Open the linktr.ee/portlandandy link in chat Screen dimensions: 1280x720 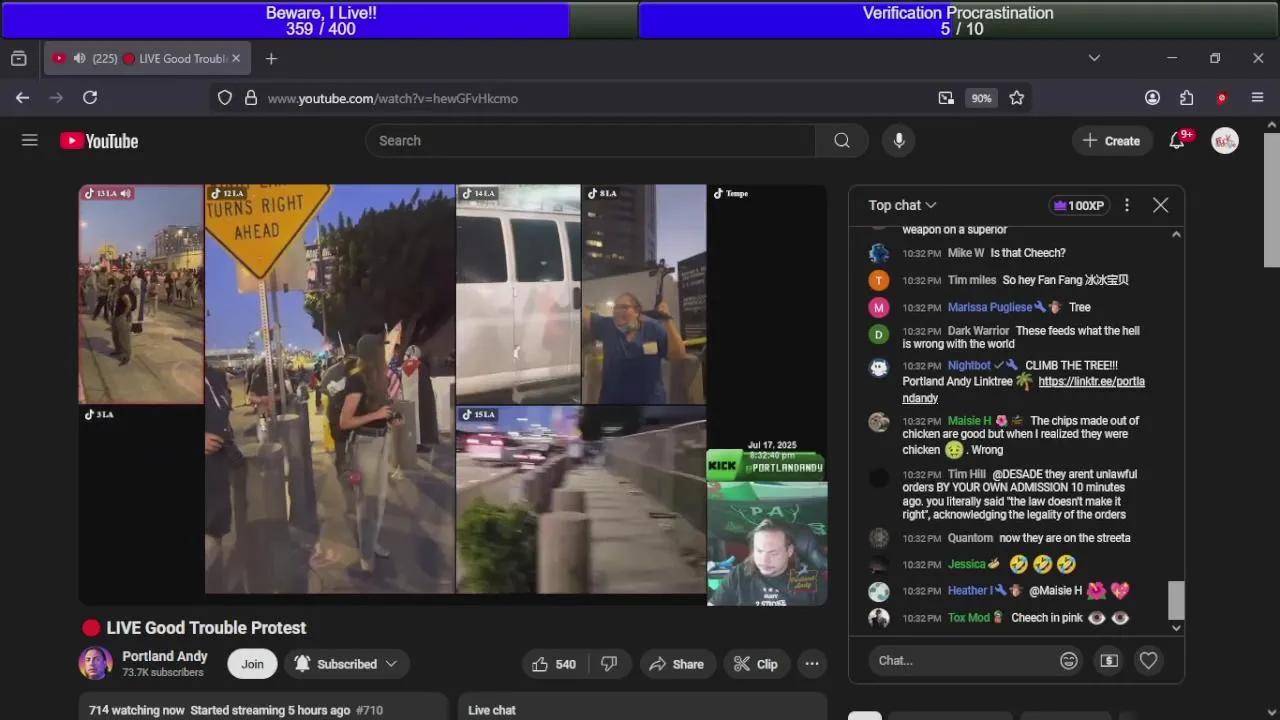point(1023,389)
